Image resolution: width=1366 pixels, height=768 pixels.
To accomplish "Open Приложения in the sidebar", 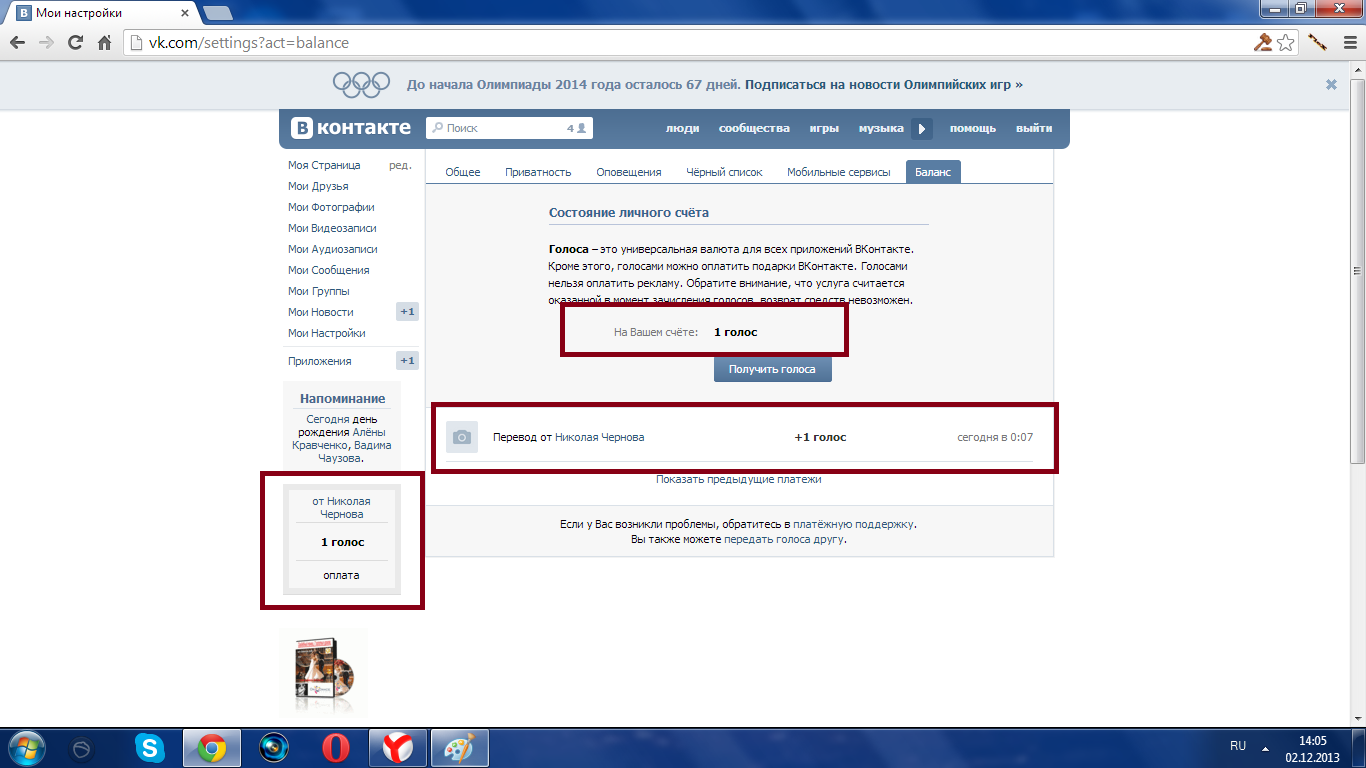I will tap(320, 361).
